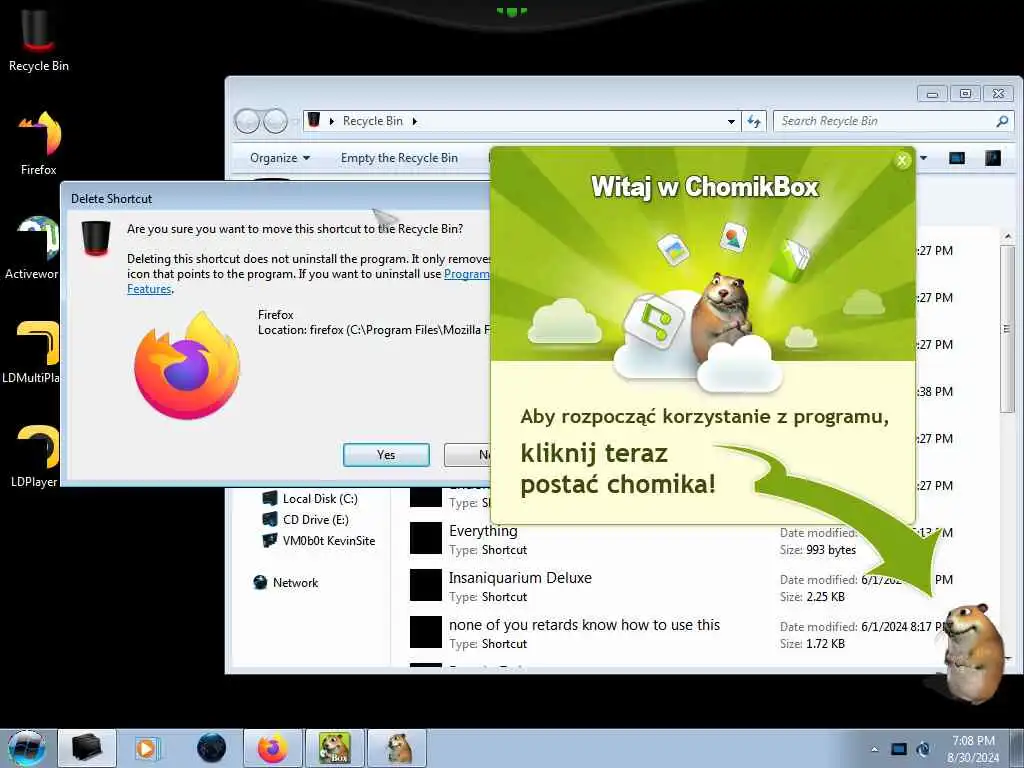Click the Explorer scrollbar up arrow
Image resolution: width=1024 pixels, height=768 pixels.
(1008, 236)
